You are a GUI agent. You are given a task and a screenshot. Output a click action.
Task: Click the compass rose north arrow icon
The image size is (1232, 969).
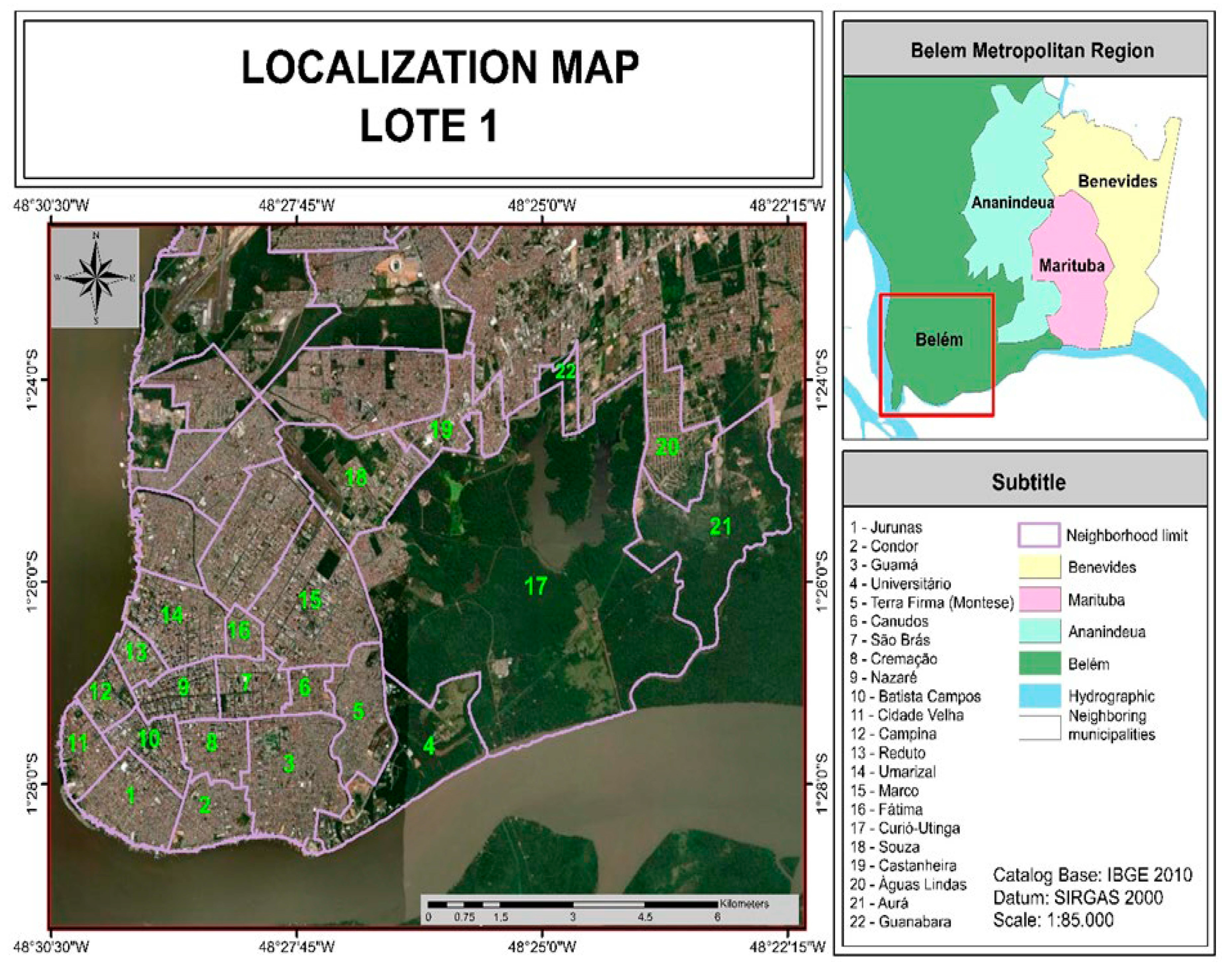[x=95, y=277]
